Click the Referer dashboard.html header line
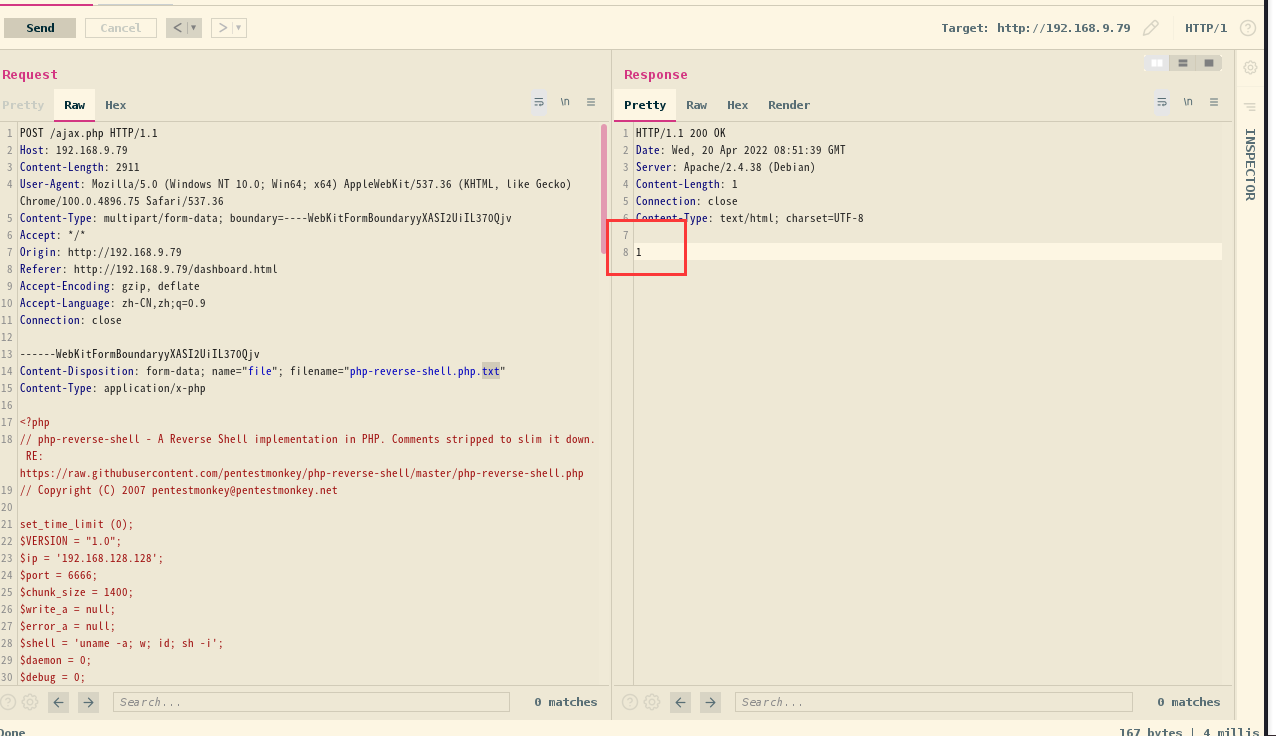 [x=149, y=269]
